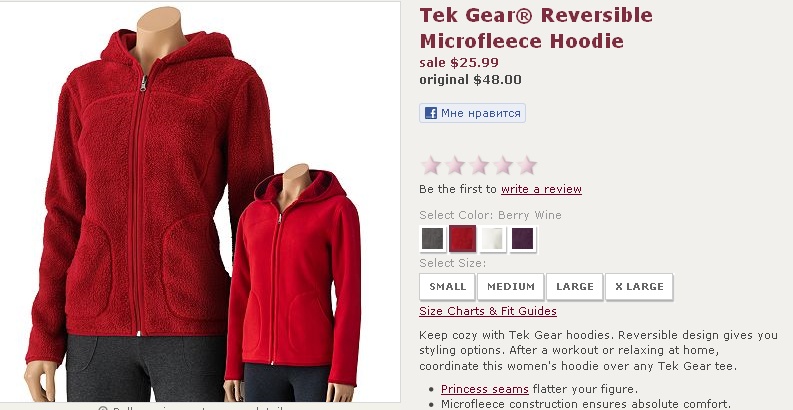Screen dimensions: 793x410
Task: Select the Berry Wine red swatch
Action: click(463, 239)
